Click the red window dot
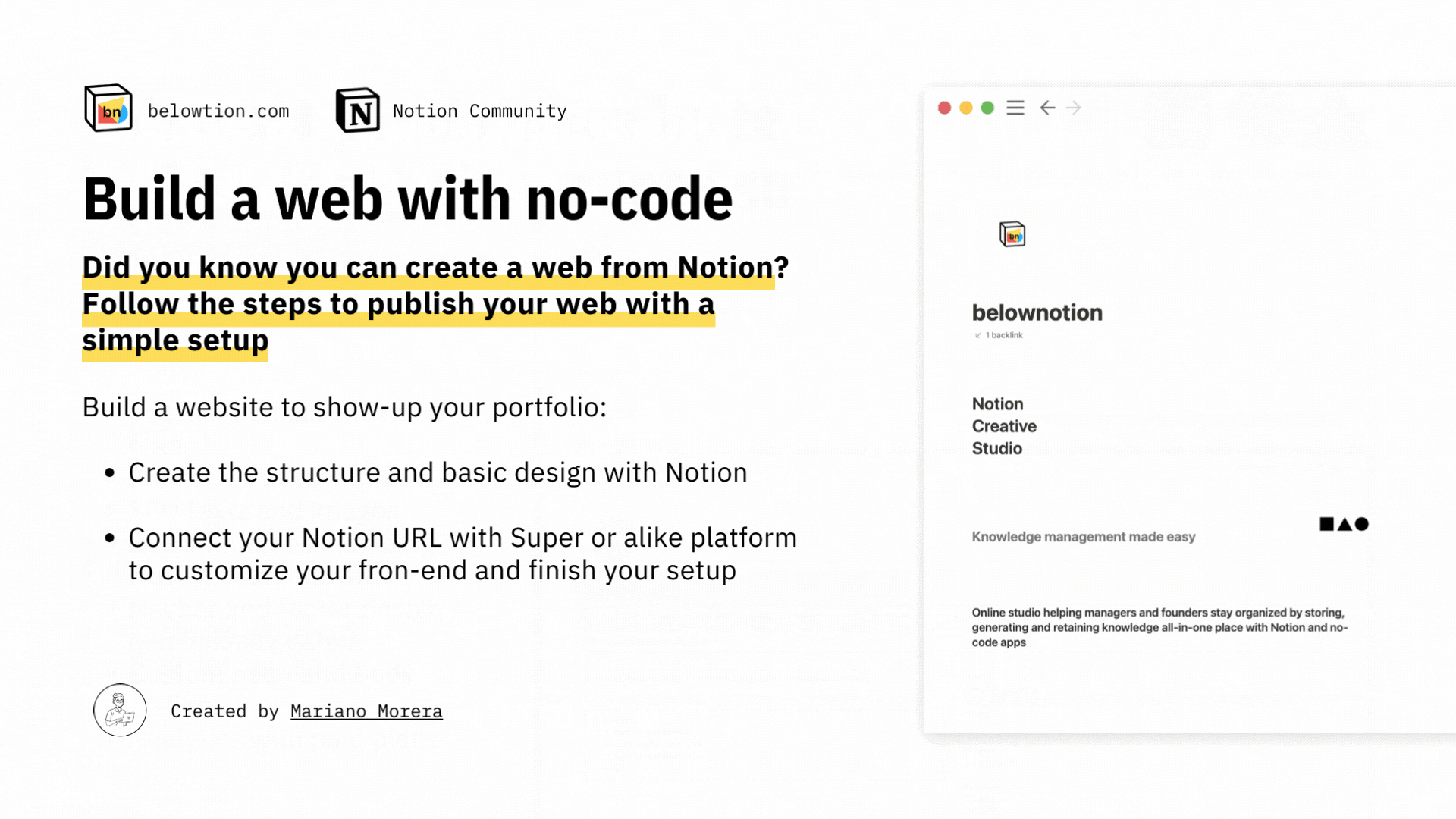 pos(944,108)
